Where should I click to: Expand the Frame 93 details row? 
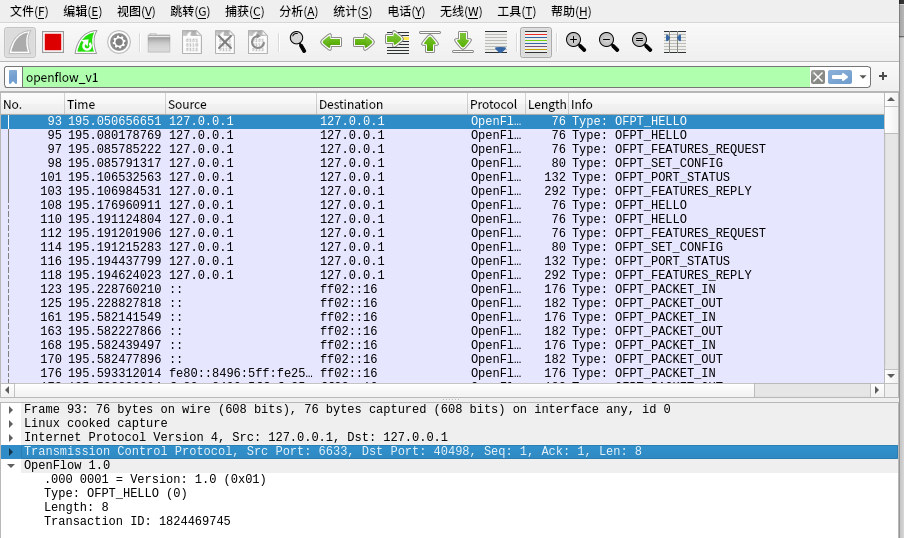pos(11,410)
